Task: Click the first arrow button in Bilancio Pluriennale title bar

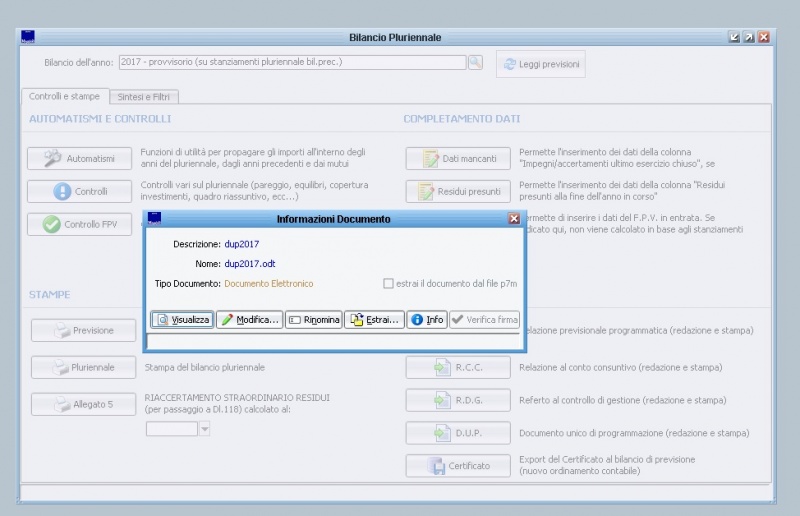Action: [734, 37]
